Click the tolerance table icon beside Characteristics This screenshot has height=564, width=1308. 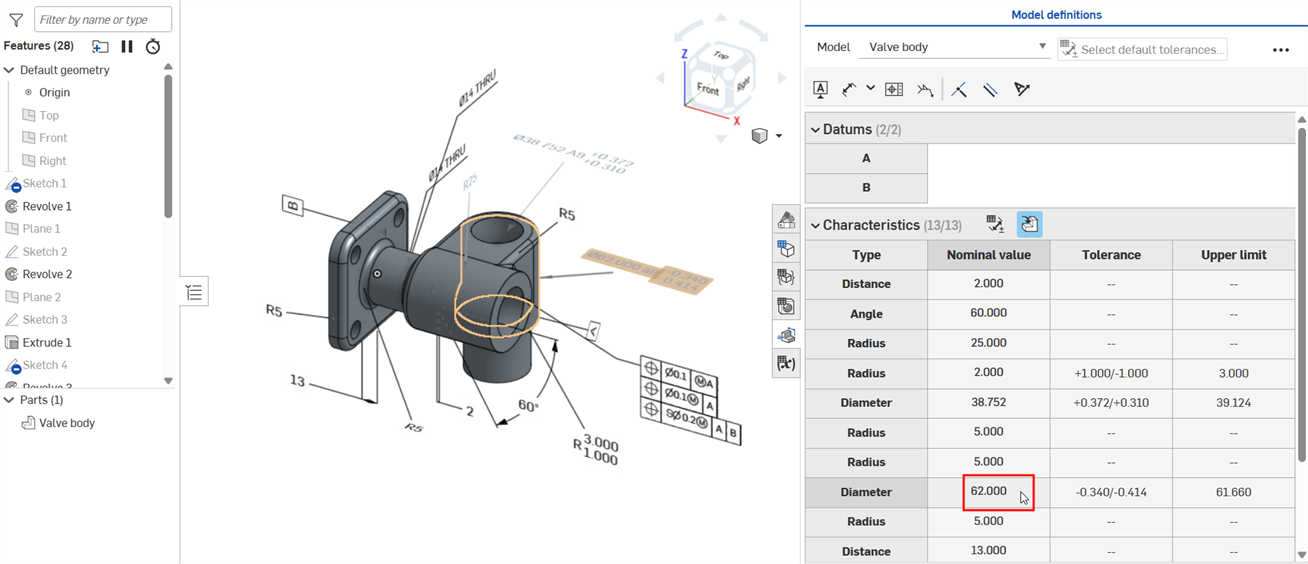pyautogui.click(x=995, y=225)
